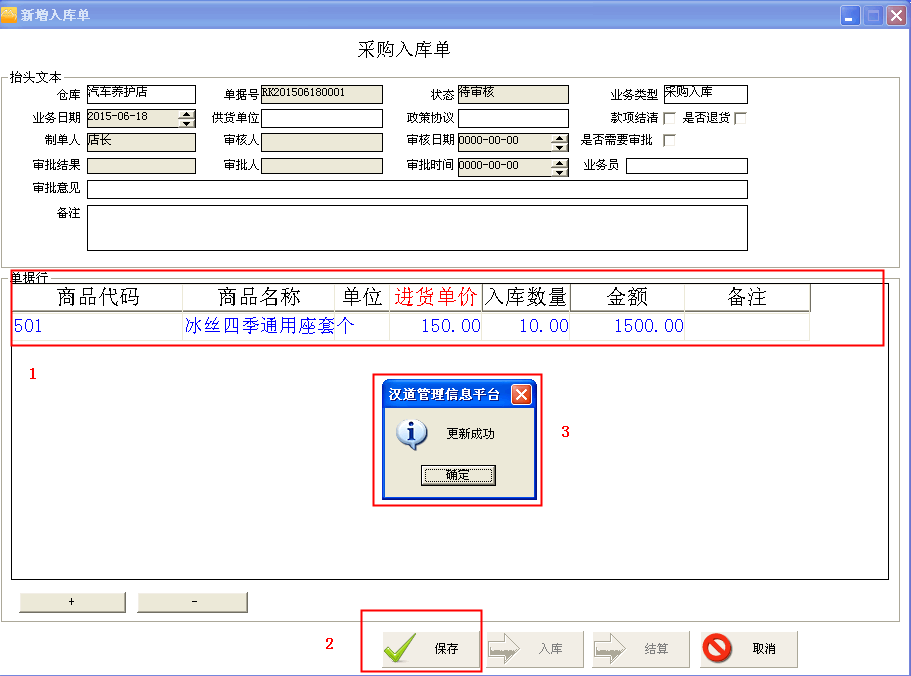Click the 备注 multiline text box
Image resolution: width=911 pixels, height=676 pixels.
[x=417, y=228]
